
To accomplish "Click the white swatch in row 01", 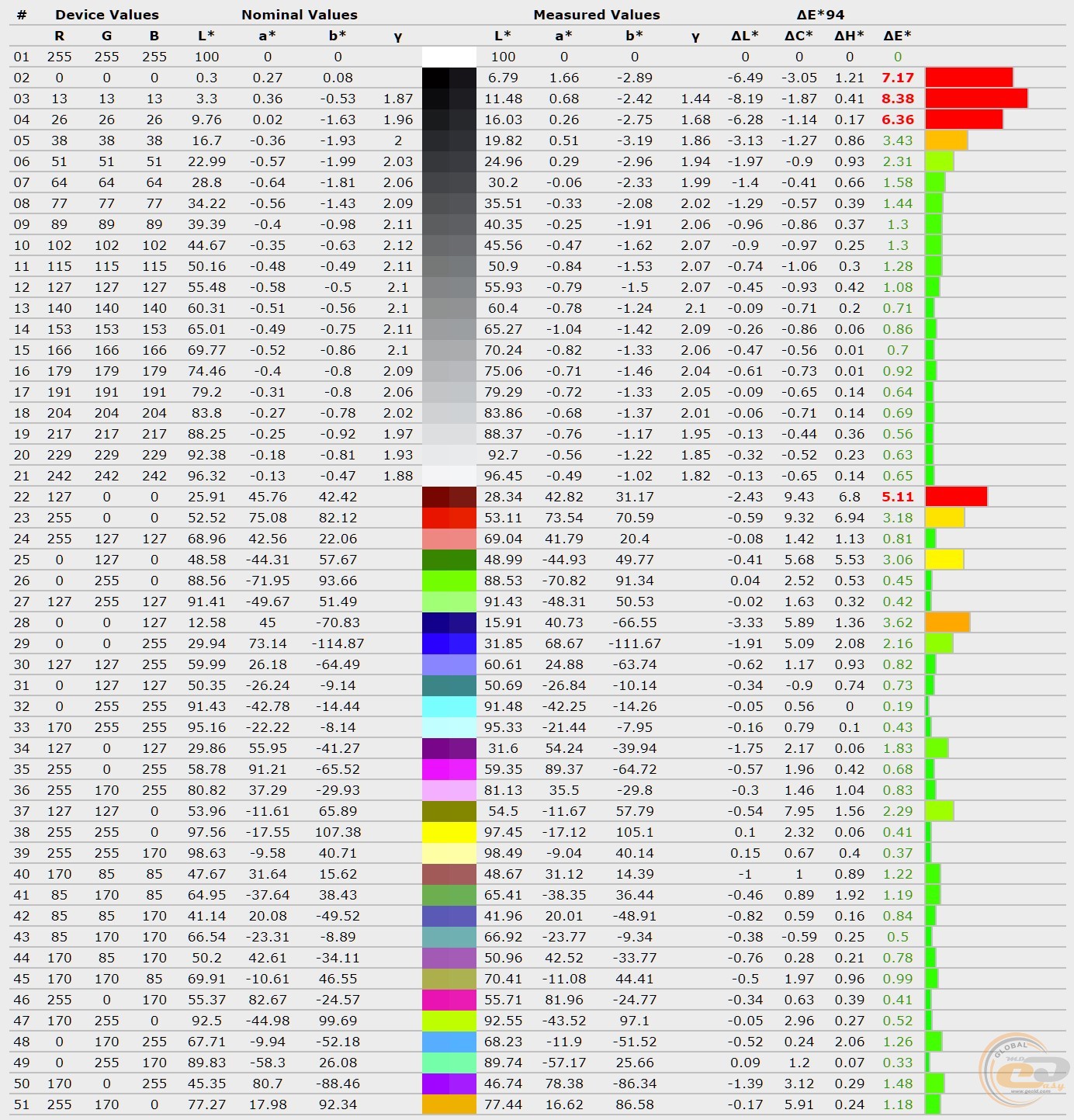I will pos(449,57).
